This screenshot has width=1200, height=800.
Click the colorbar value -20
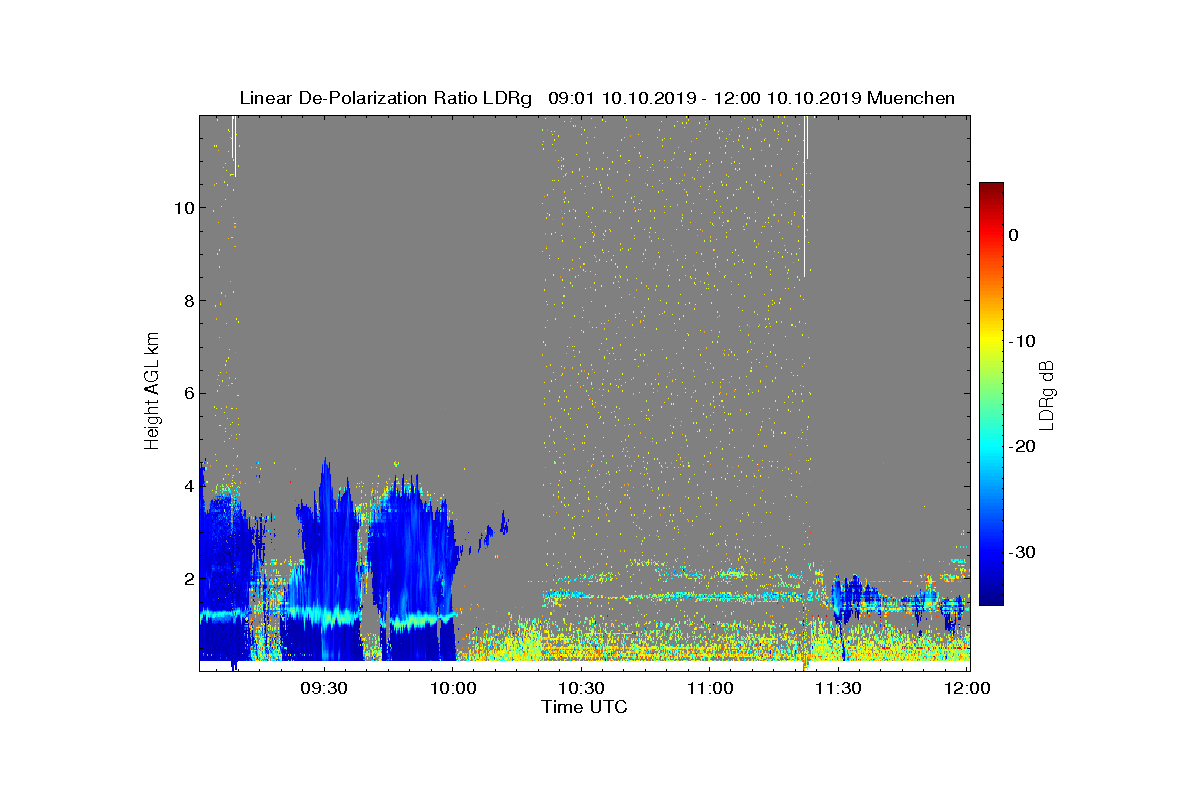point(1022,447)
